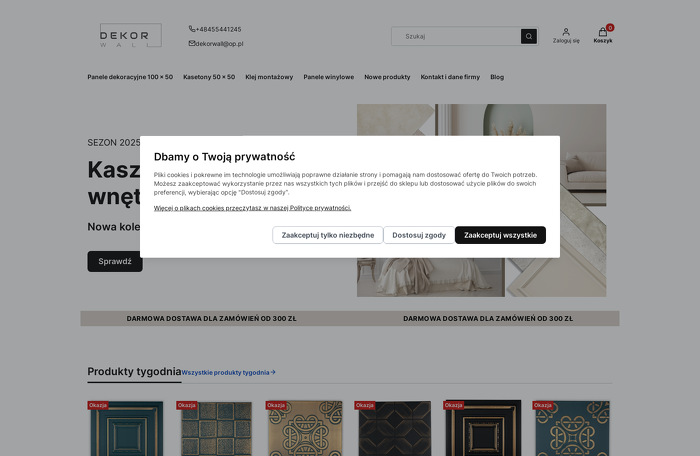This screenshot has width=700, height=456.
Task: Click Zaakceptuj tylko niezbędne button
Action: (x=327, y=235)
